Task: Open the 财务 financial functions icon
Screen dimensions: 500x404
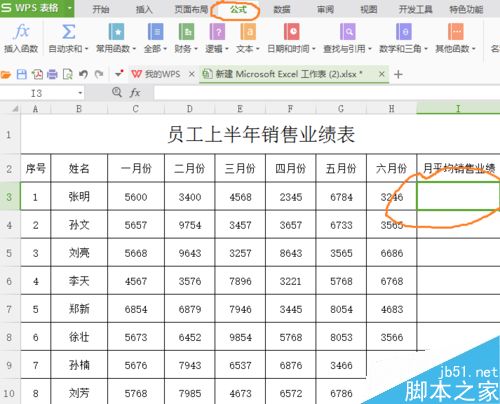Action: point(186,32)
